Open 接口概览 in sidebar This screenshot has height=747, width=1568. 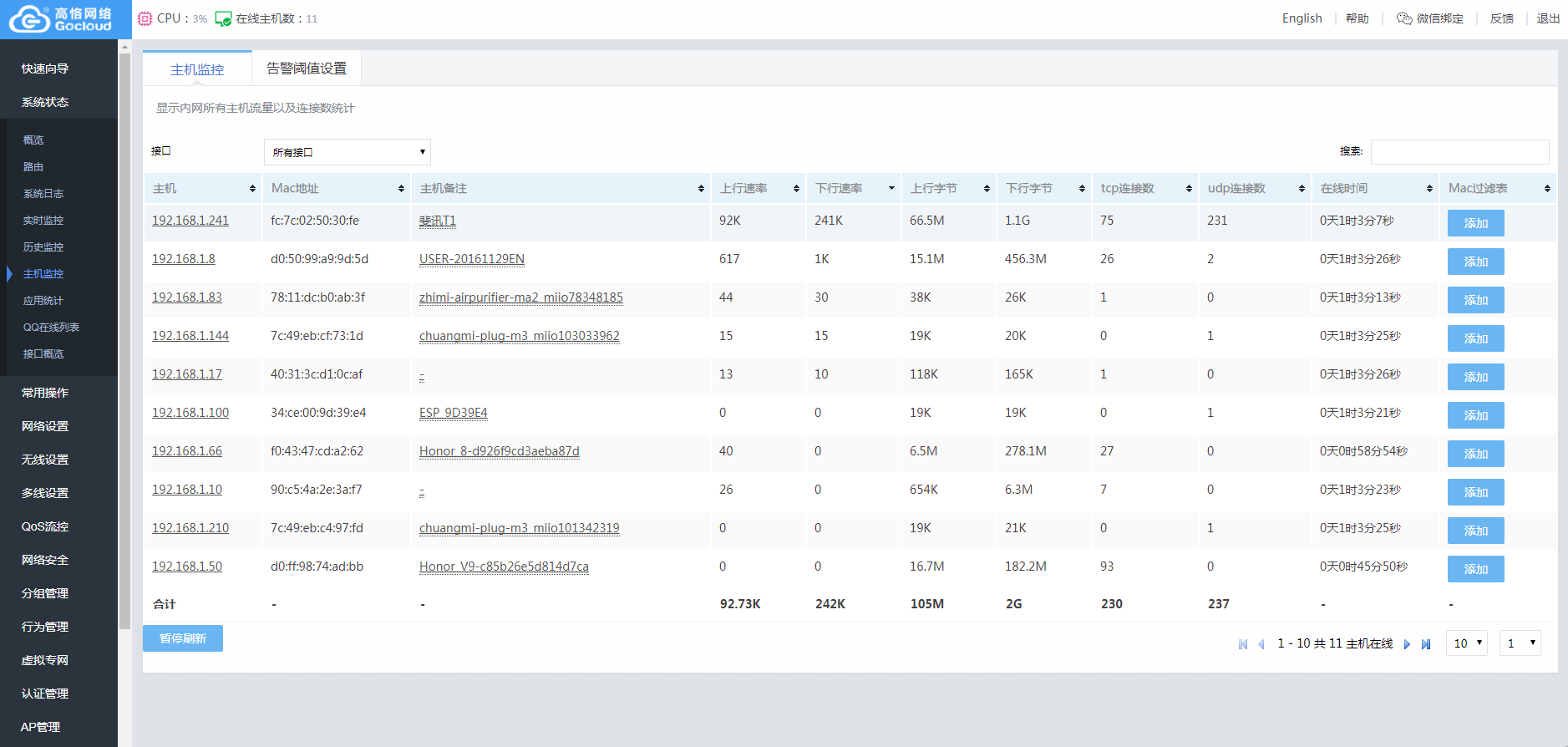(x=43, y=354)
